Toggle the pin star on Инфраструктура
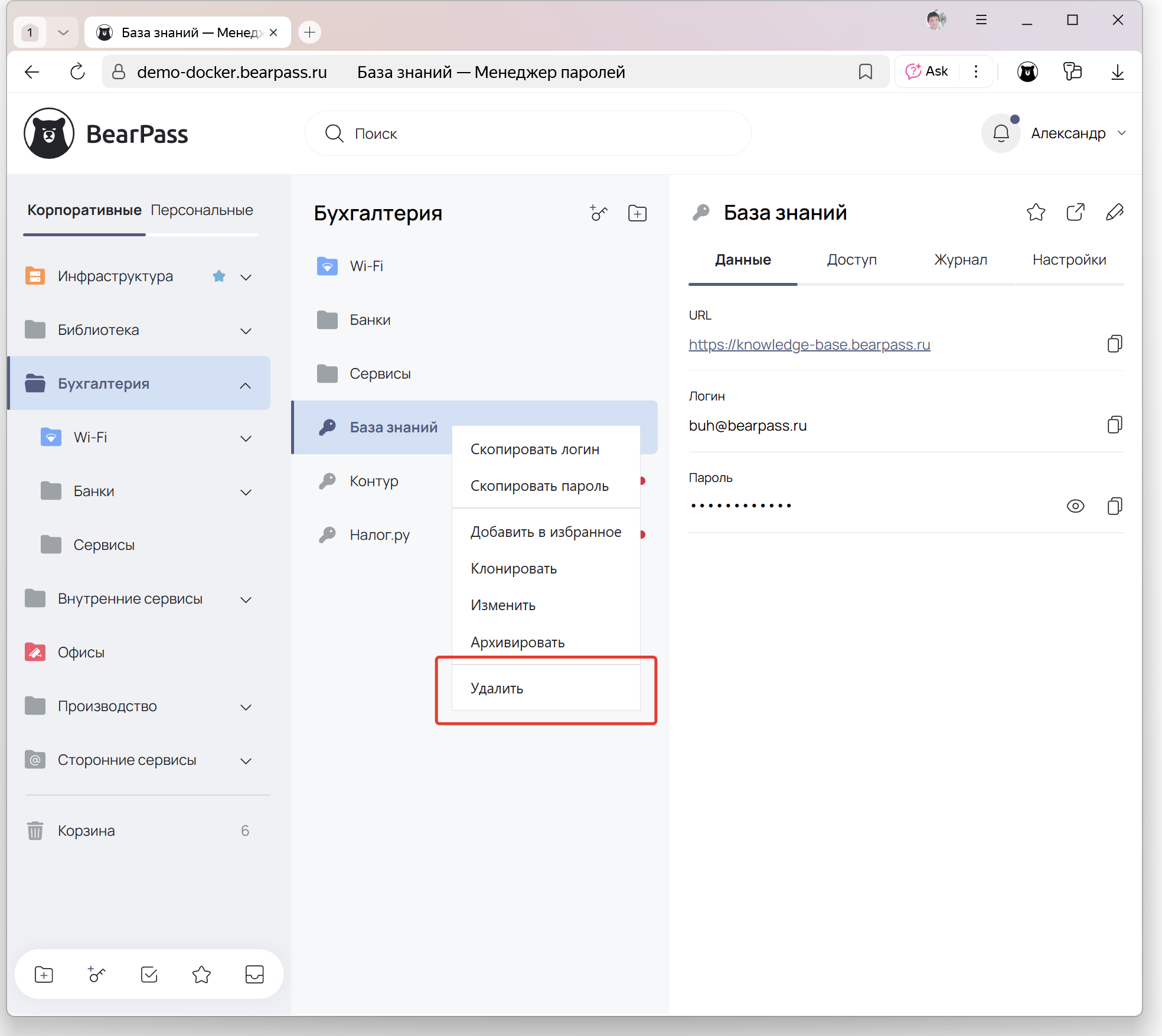1162x1036 pixels. (219, 276)
